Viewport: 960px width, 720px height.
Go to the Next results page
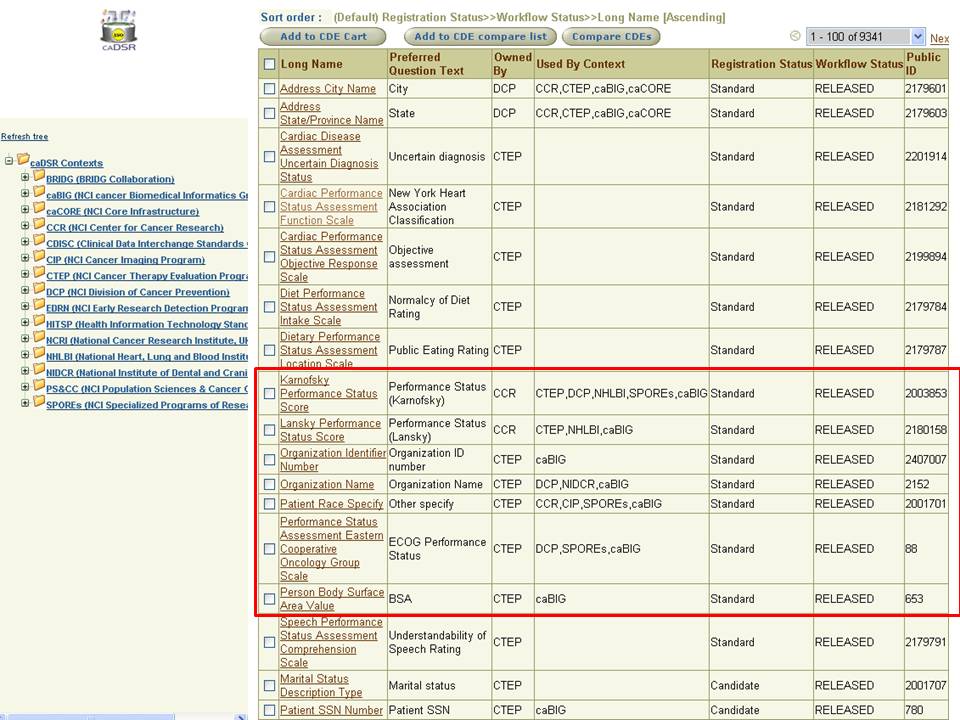click(939, 38)
